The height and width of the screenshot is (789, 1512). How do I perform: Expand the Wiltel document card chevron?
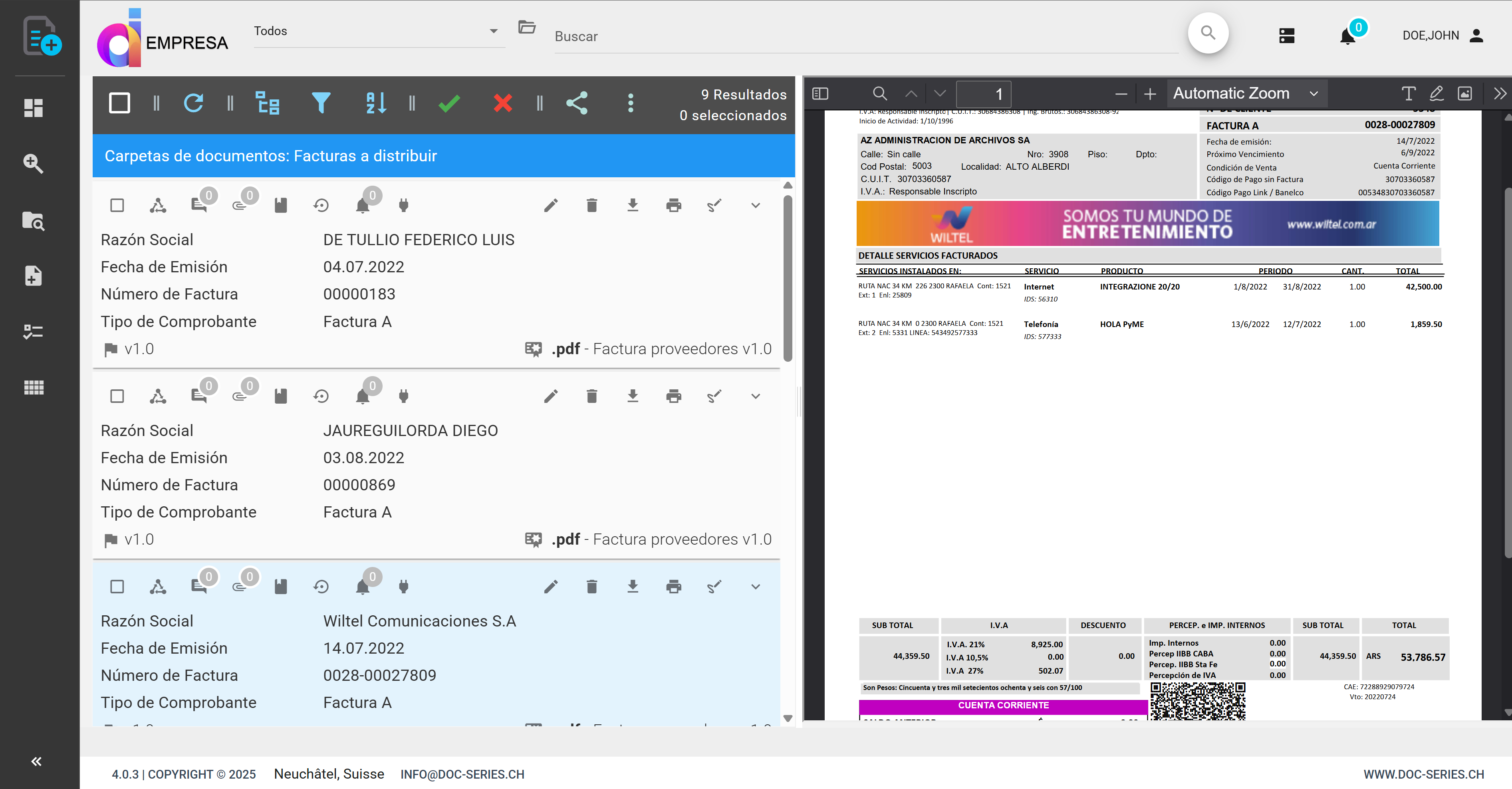pos(756,587)
